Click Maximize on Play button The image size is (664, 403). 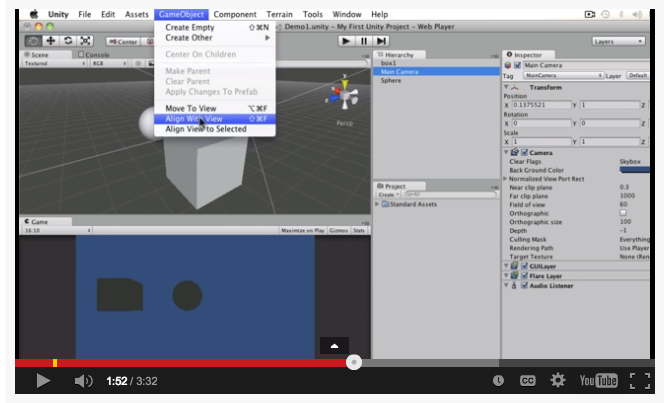point(303,230)
